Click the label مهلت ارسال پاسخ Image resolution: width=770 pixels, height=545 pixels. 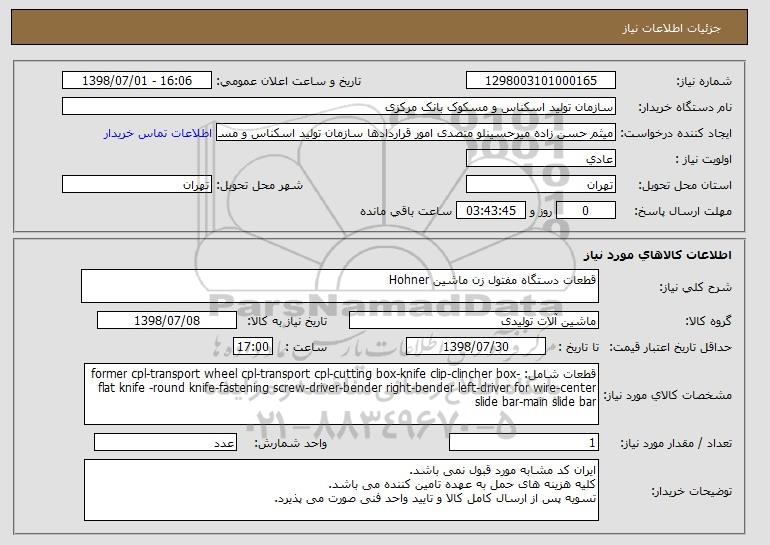[x=683, y=211]
